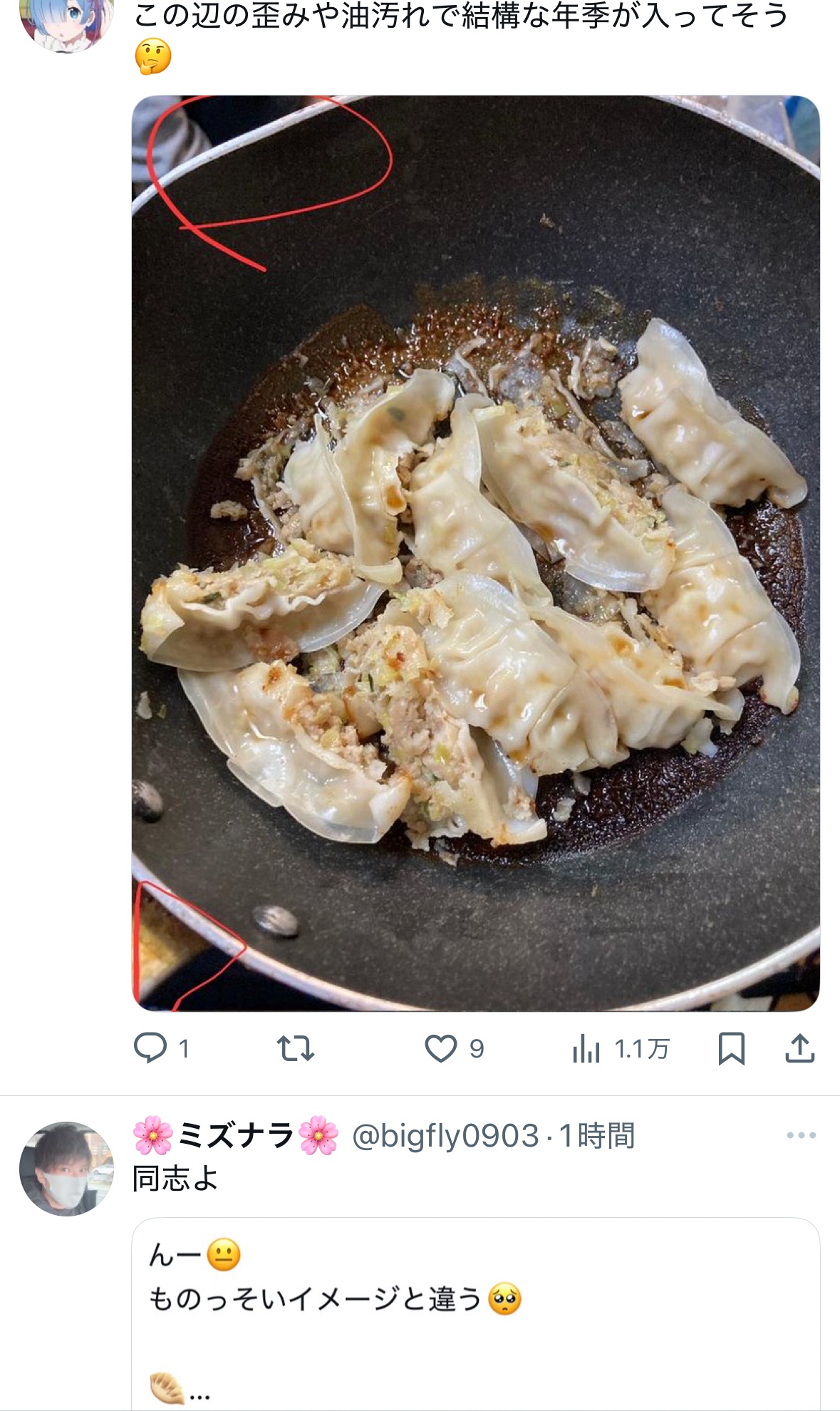Tap the repost arrows icon
840x1411 pixels.
tap(295, 1049)
